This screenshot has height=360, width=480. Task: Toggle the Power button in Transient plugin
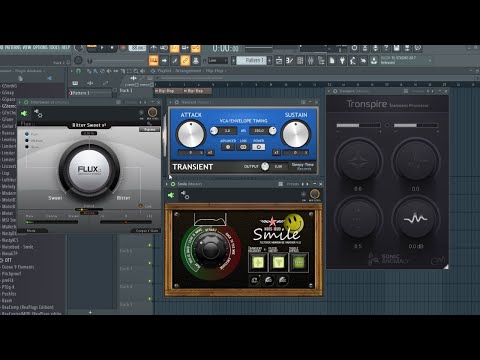258,147
